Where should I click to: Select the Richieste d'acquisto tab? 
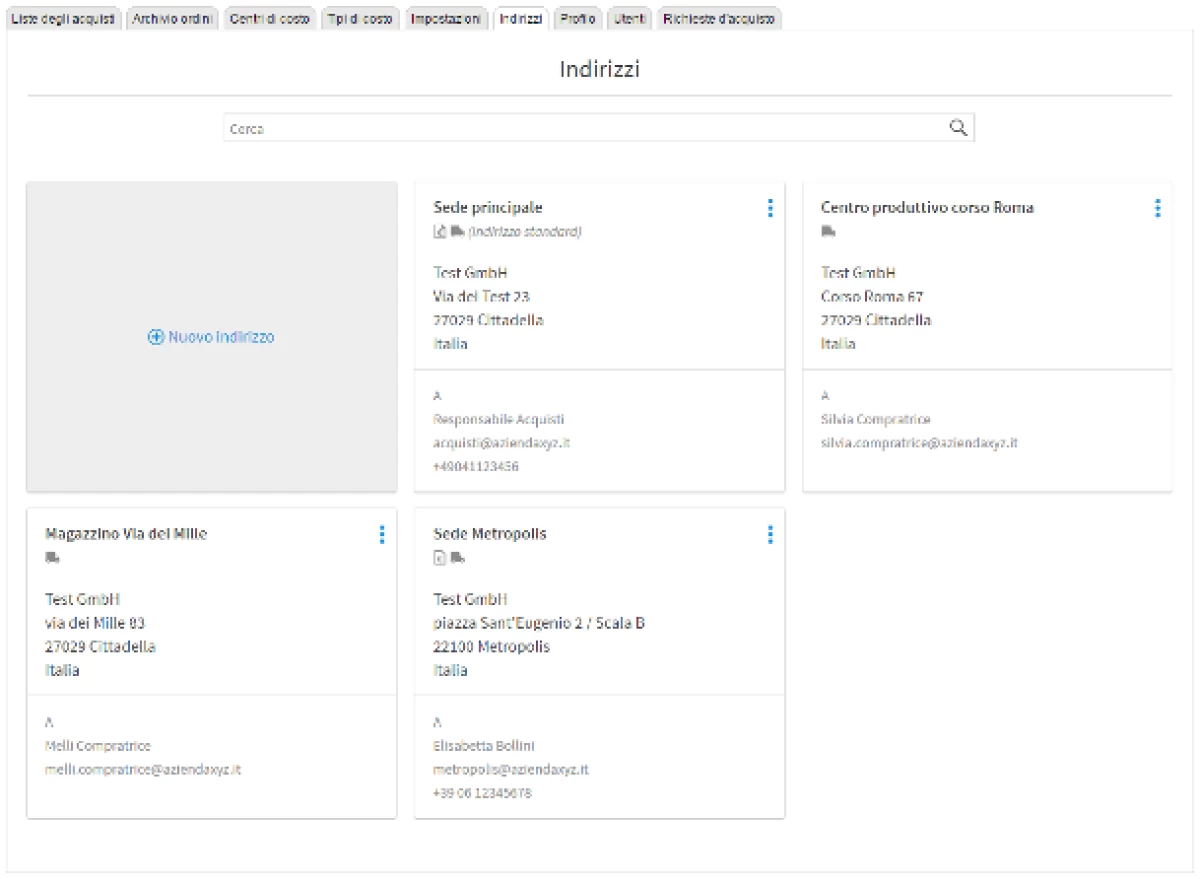click(x=718, y=20)
